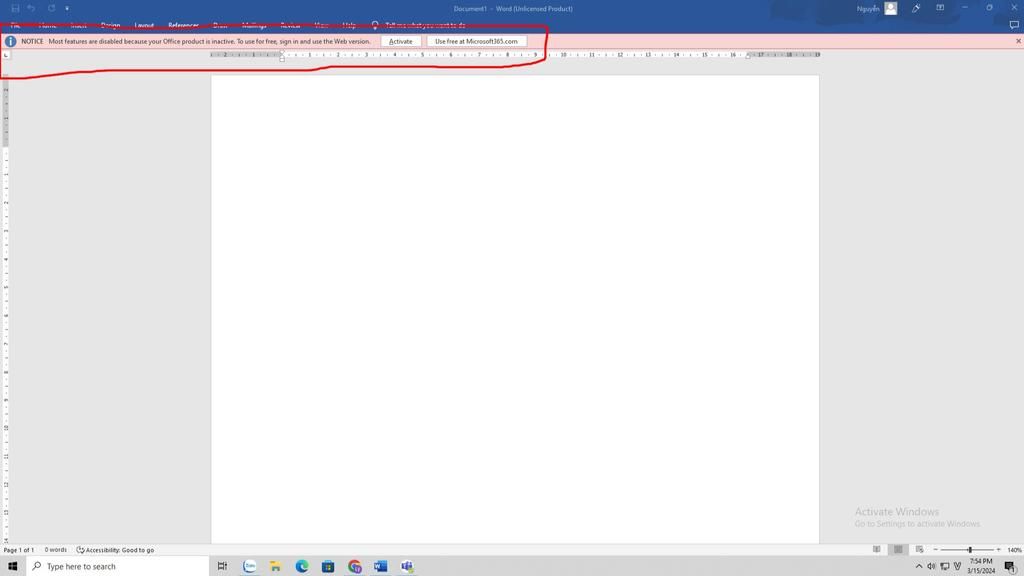Click the zoom in plus button
1024x576 pixels.
(x=999, y=550)
